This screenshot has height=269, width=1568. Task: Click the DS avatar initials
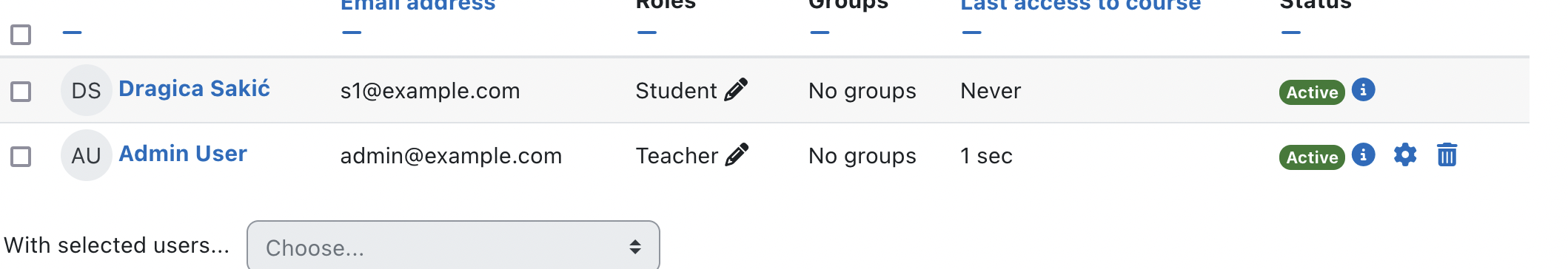[x=86, y=90]
